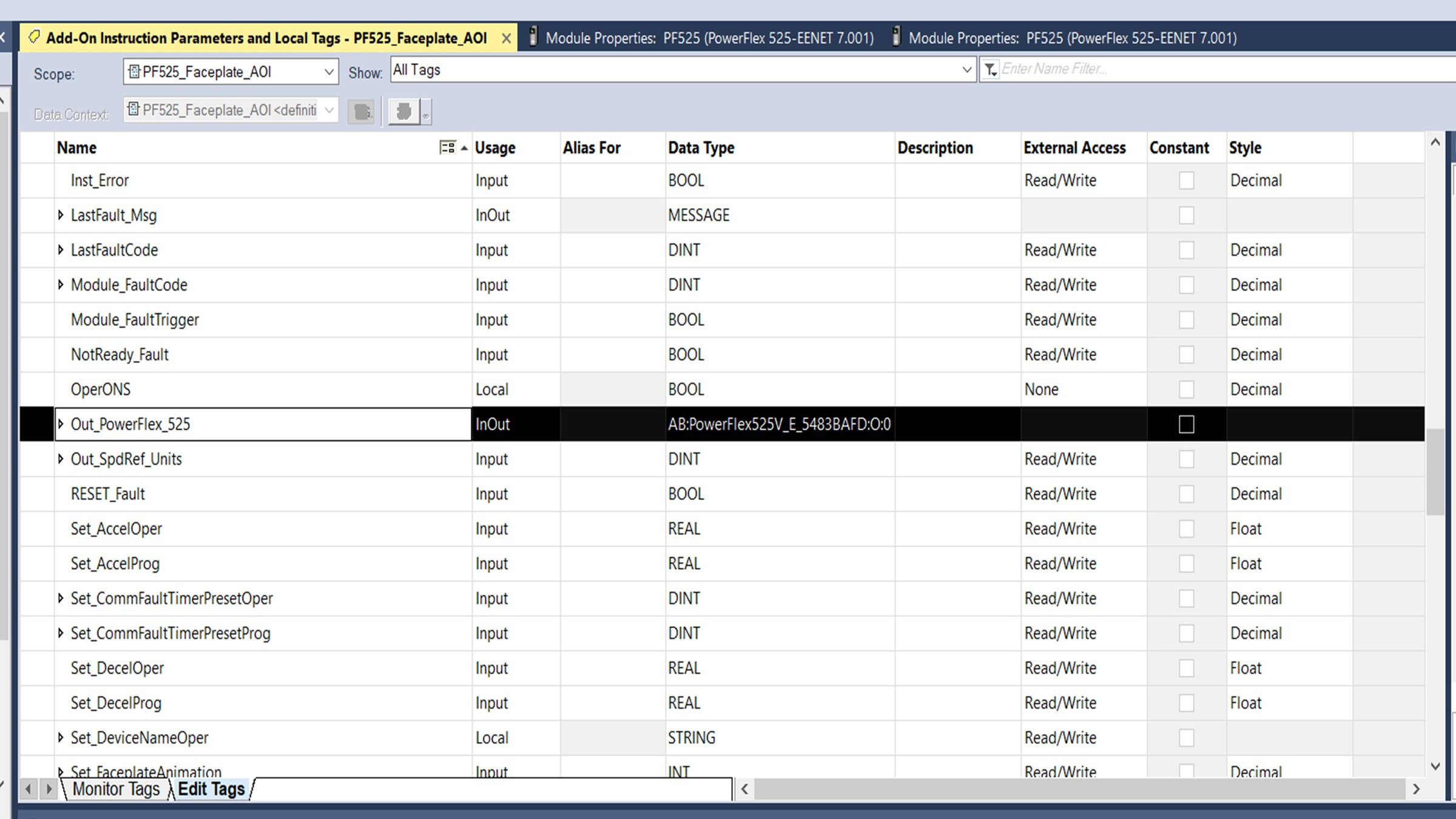Open the small arrow beside stamp button
Viewport: 1456px width, 819px height.
pos(426,112)
